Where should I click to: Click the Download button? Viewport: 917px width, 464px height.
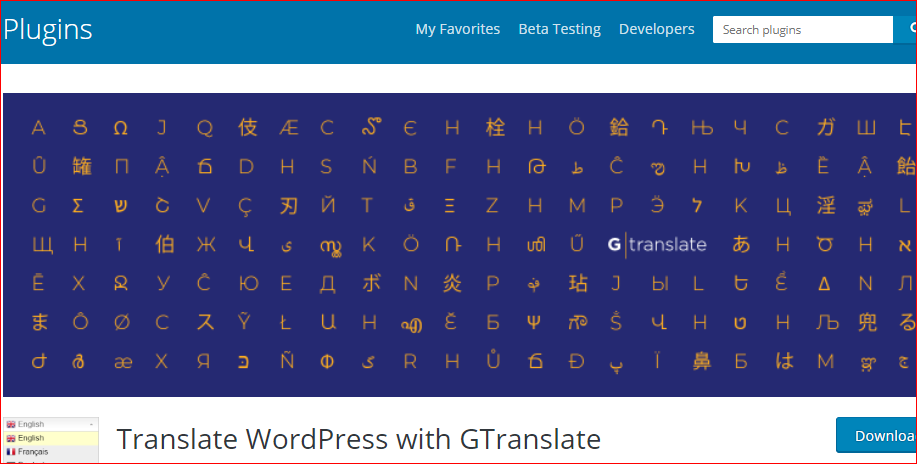pos(877,435)
